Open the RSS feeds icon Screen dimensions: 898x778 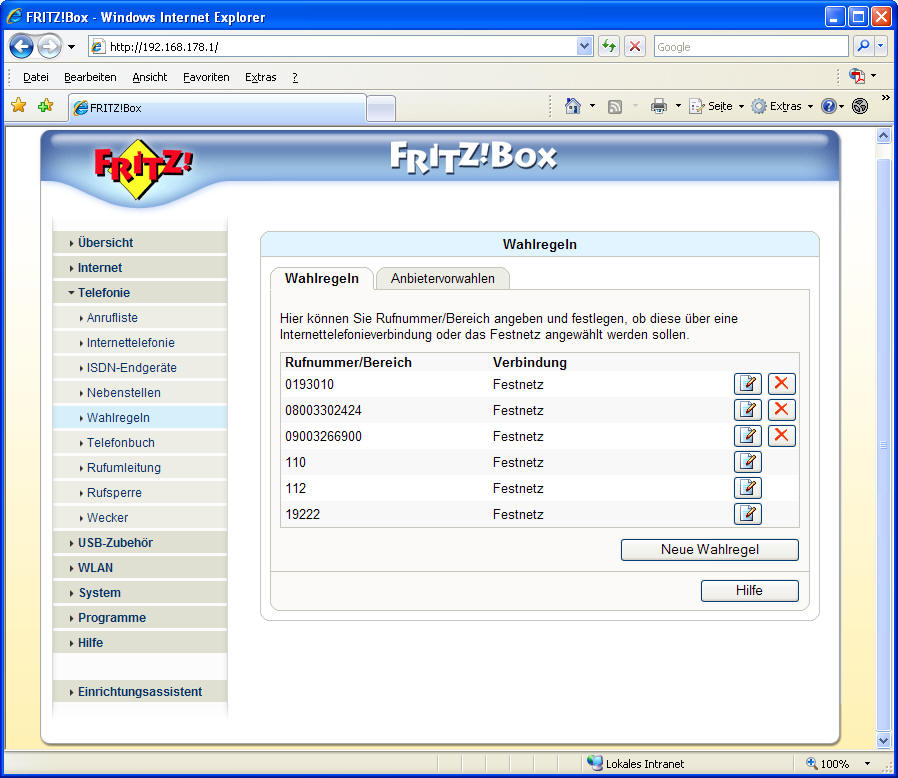click(615, 107)
